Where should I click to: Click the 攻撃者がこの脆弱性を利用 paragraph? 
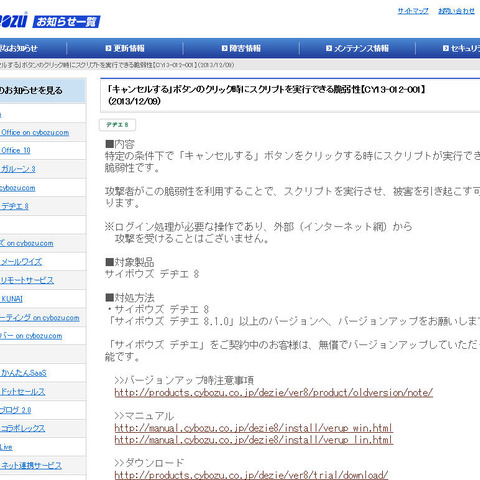coord(292,197)
